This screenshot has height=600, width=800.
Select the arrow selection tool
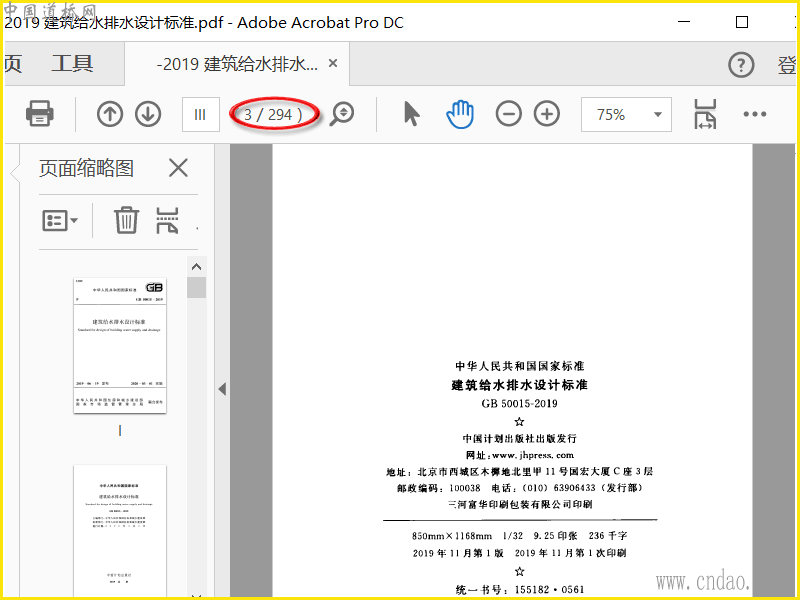(411, 113)
